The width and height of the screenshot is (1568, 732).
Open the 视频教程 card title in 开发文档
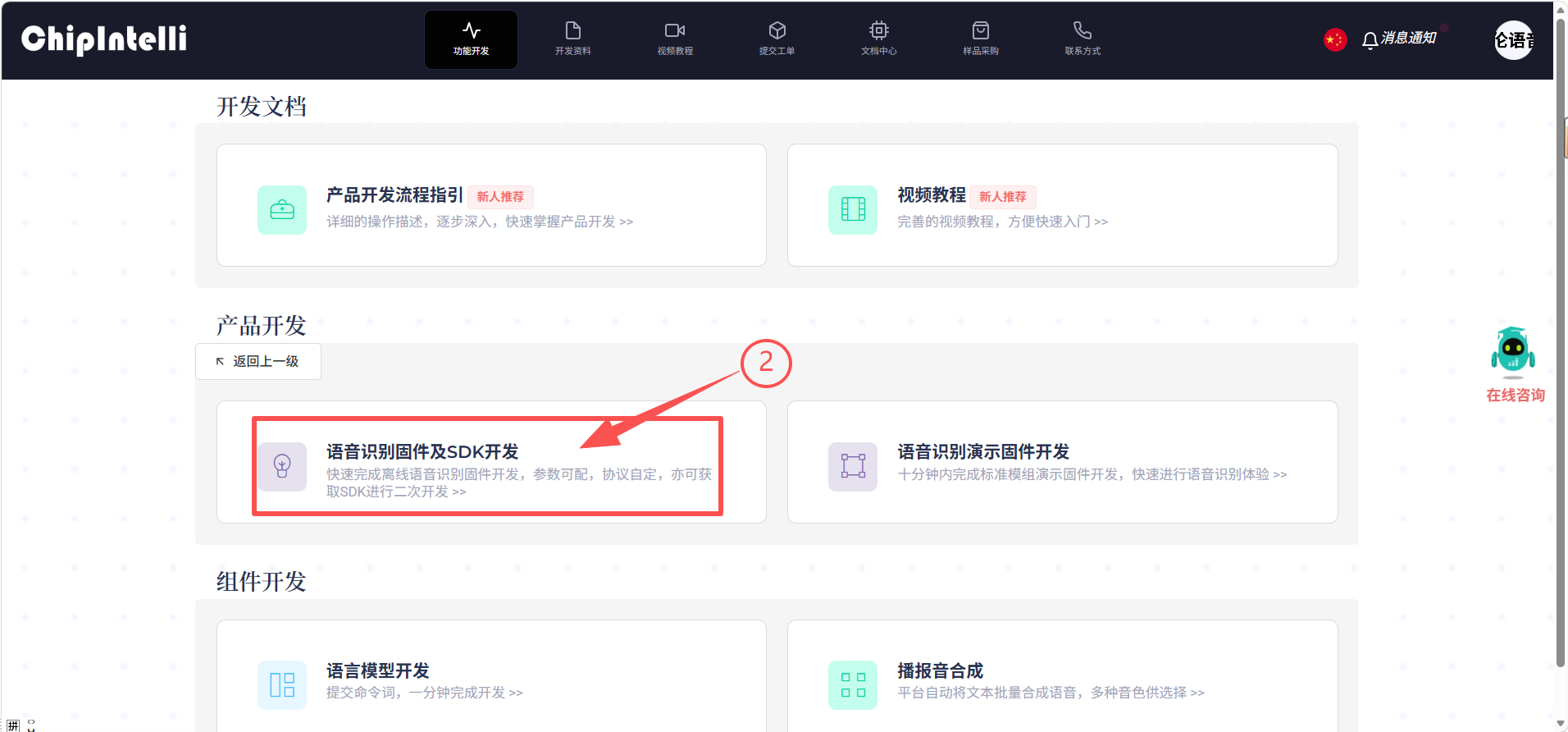[x=932, y=195]
